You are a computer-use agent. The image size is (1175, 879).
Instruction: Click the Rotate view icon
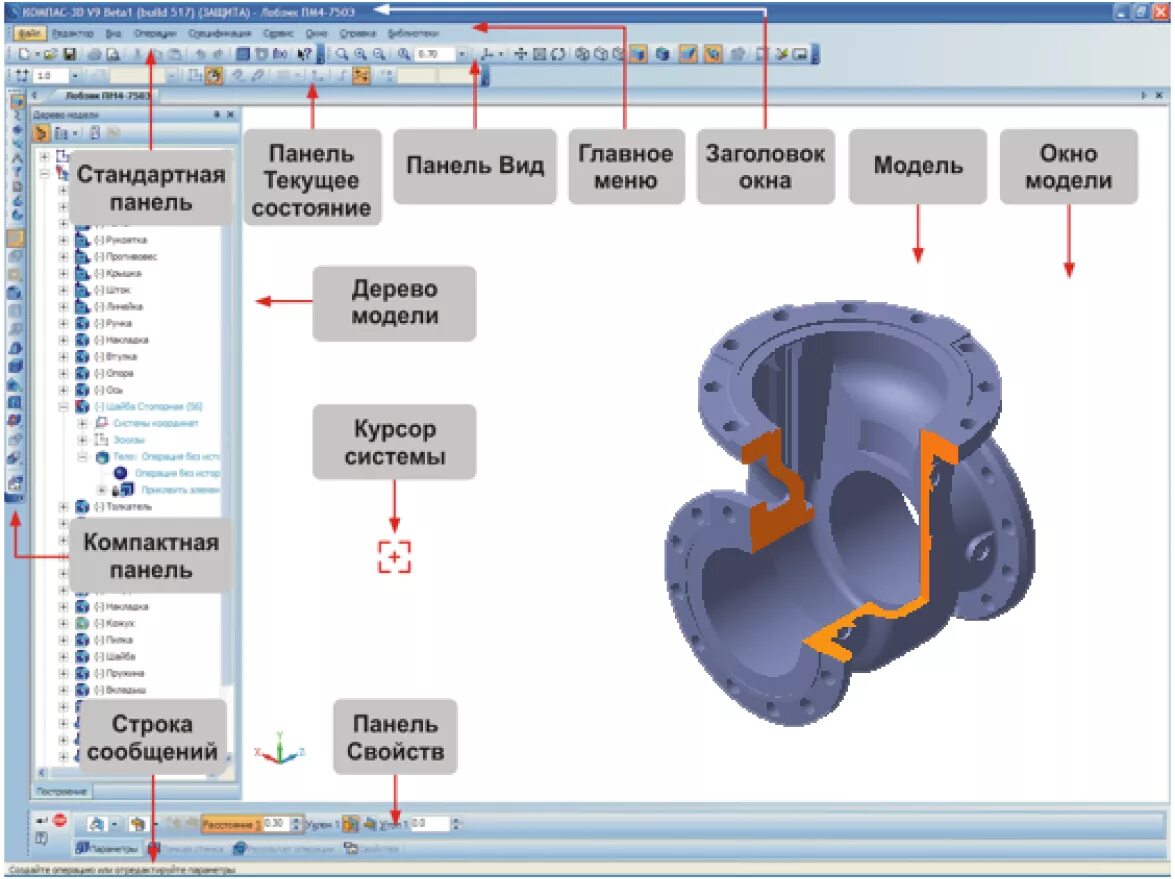point(558,54)
